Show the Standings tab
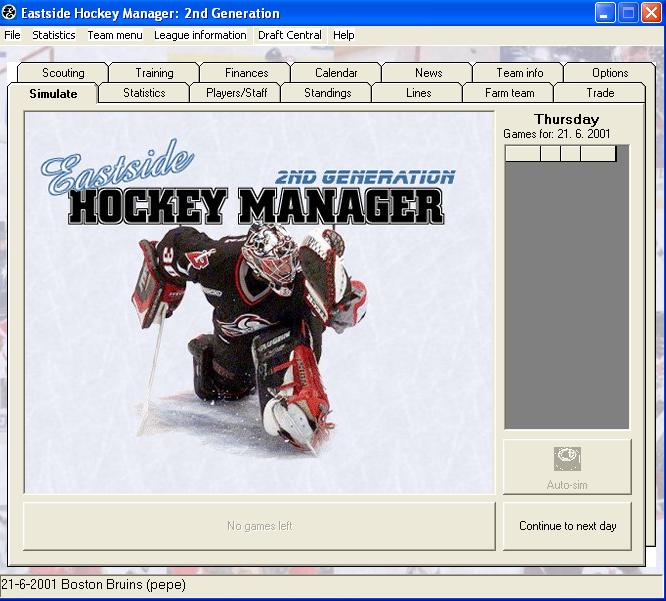This screenshot has width=666, height=601. tap(327, 93)
